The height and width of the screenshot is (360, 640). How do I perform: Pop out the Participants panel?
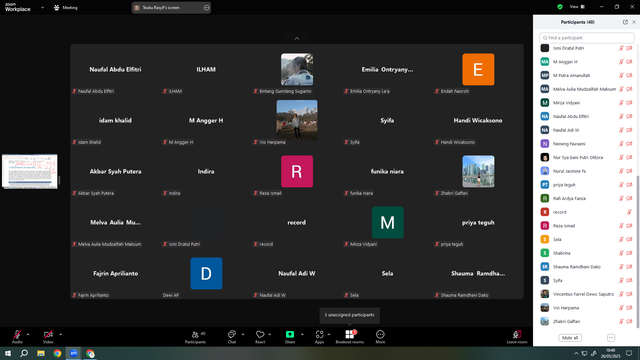point(625,22)
